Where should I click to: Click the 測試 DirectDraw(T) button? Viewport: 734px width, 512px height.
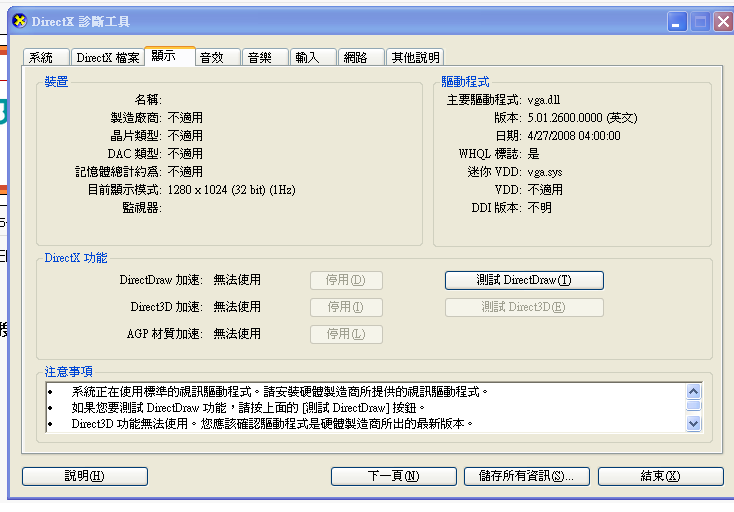[x=524, y=280]
